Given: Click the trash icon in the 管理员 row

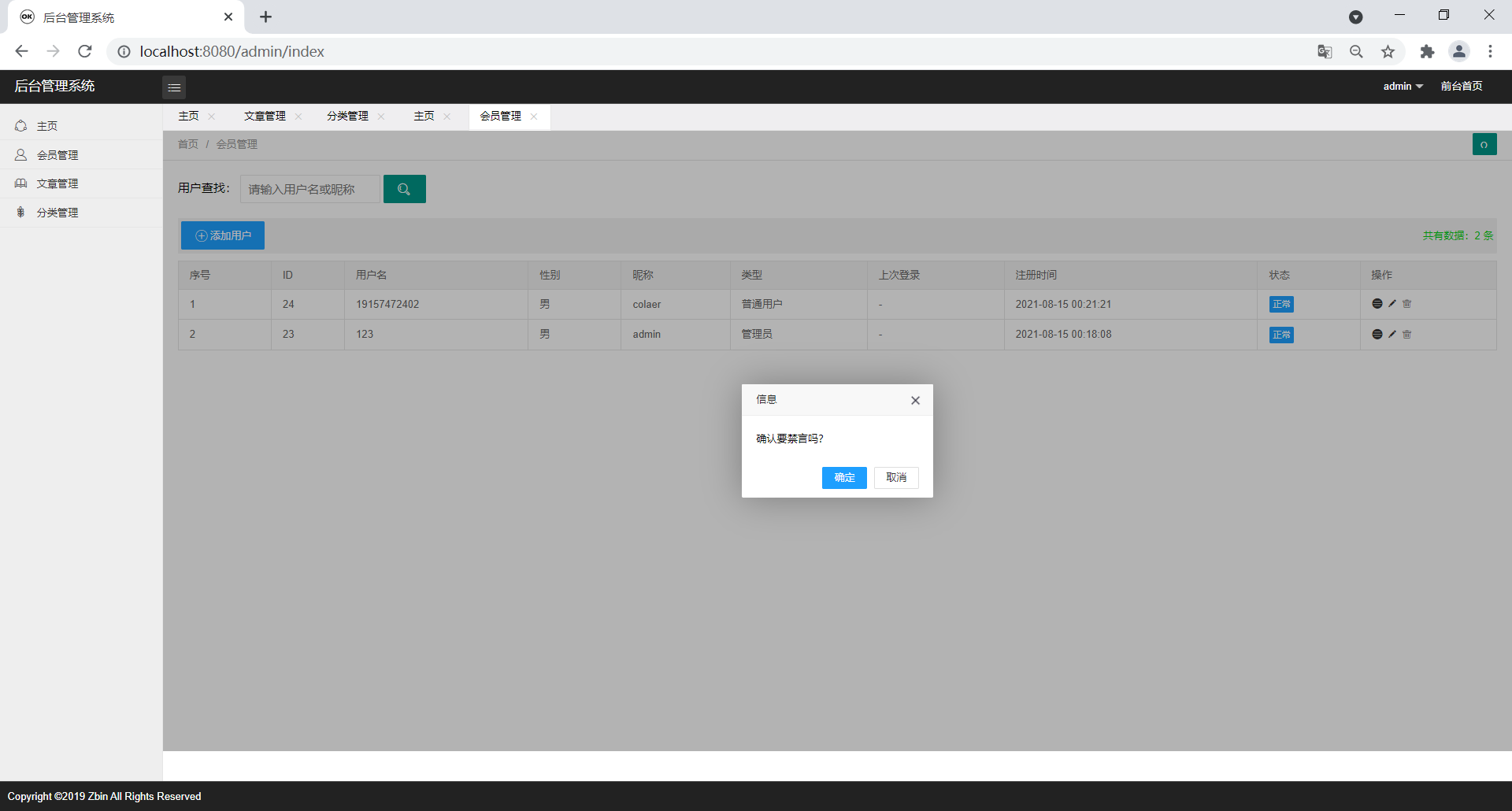Looking at the screenshot, I should (x=1407, y=335).
